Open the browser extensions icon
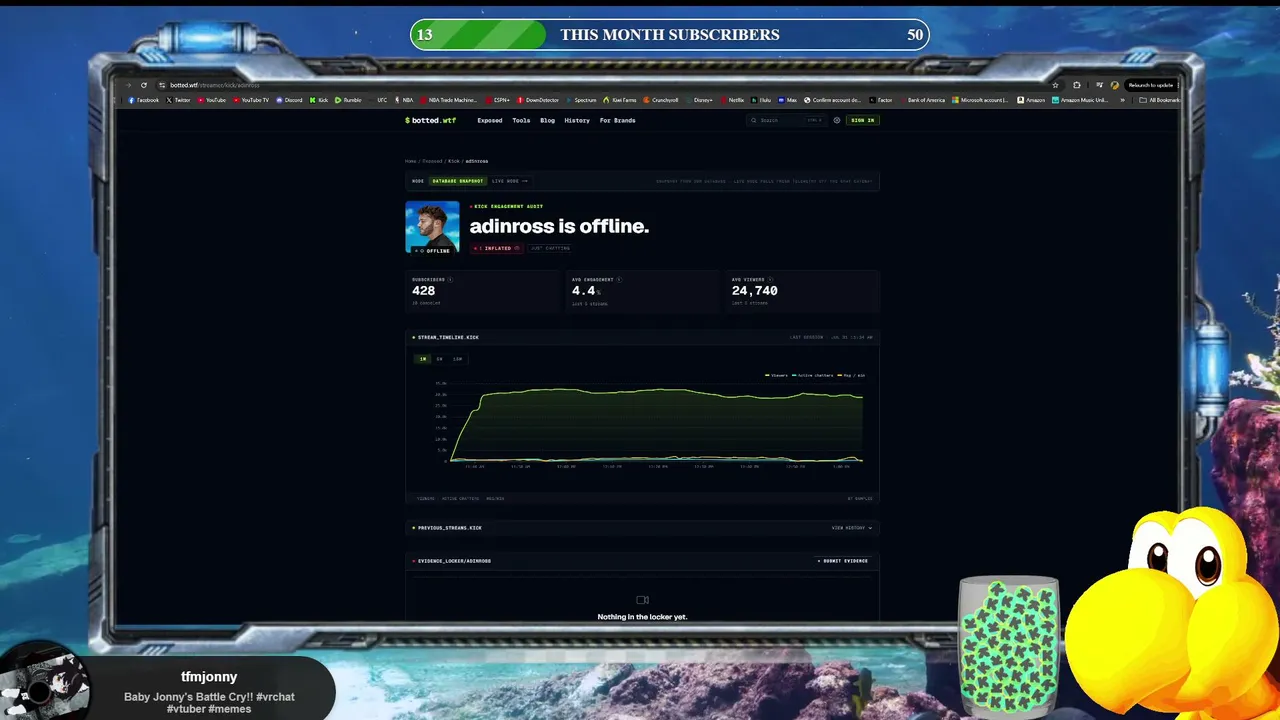Screen dimensions: 1280x720 pos(1076,85)
